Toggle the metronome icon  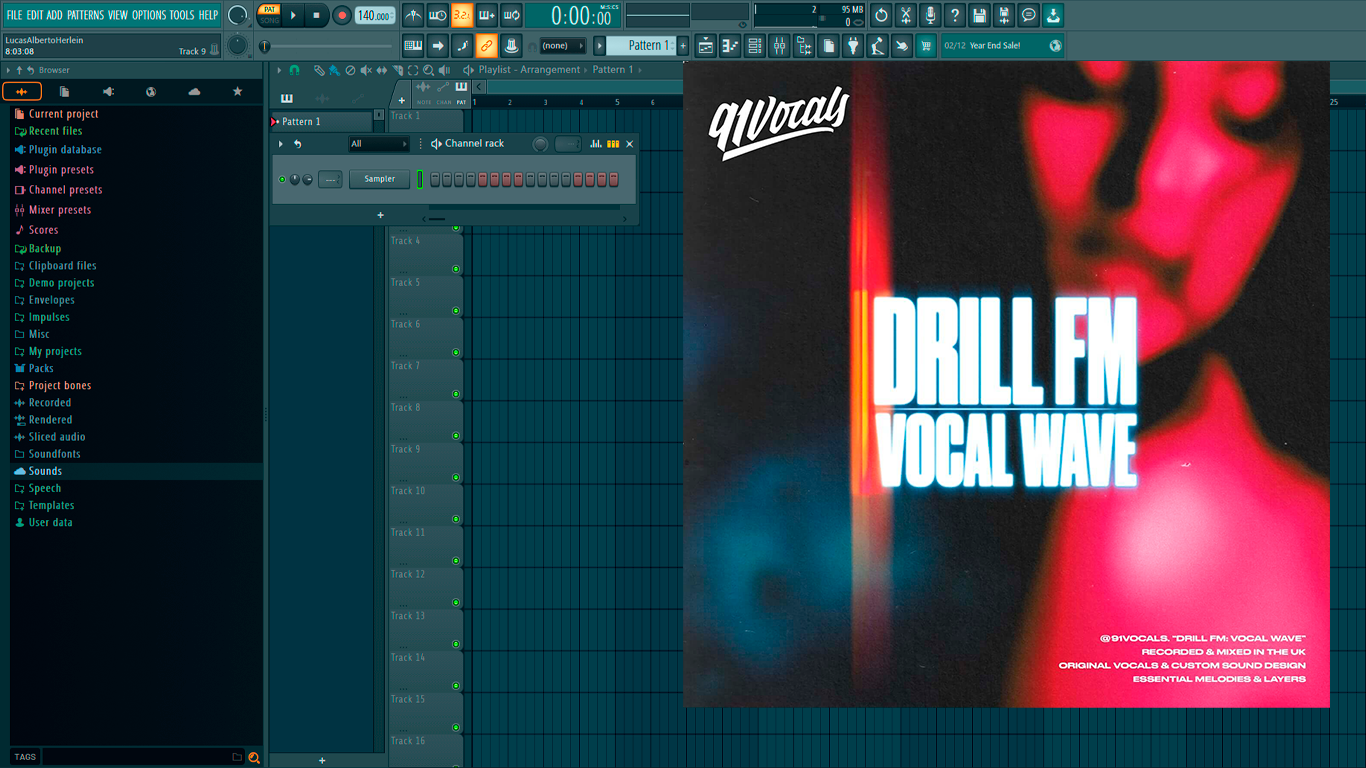coord(413,15)
